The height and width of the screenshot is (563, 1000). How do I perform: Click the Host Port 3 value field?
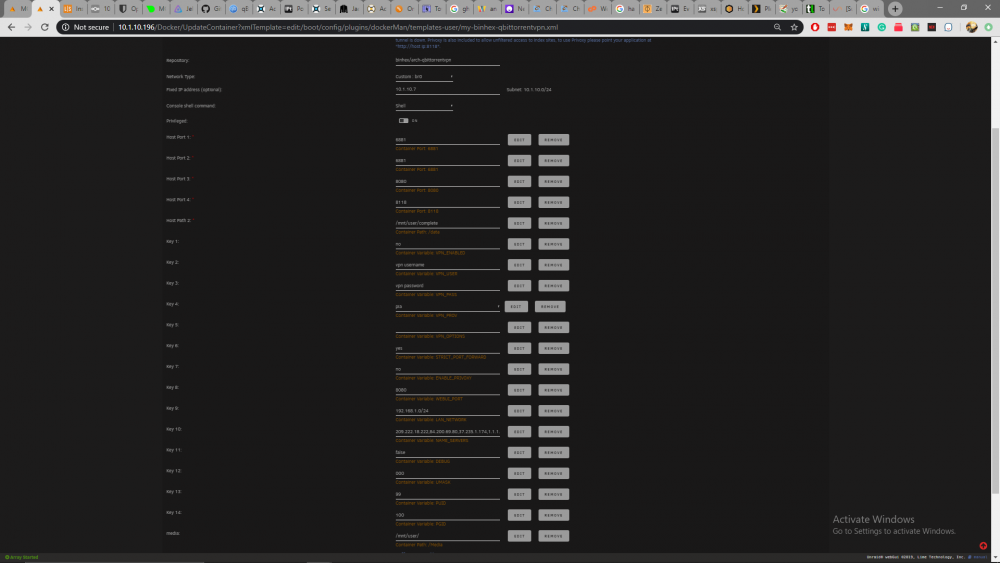point(448,182)
